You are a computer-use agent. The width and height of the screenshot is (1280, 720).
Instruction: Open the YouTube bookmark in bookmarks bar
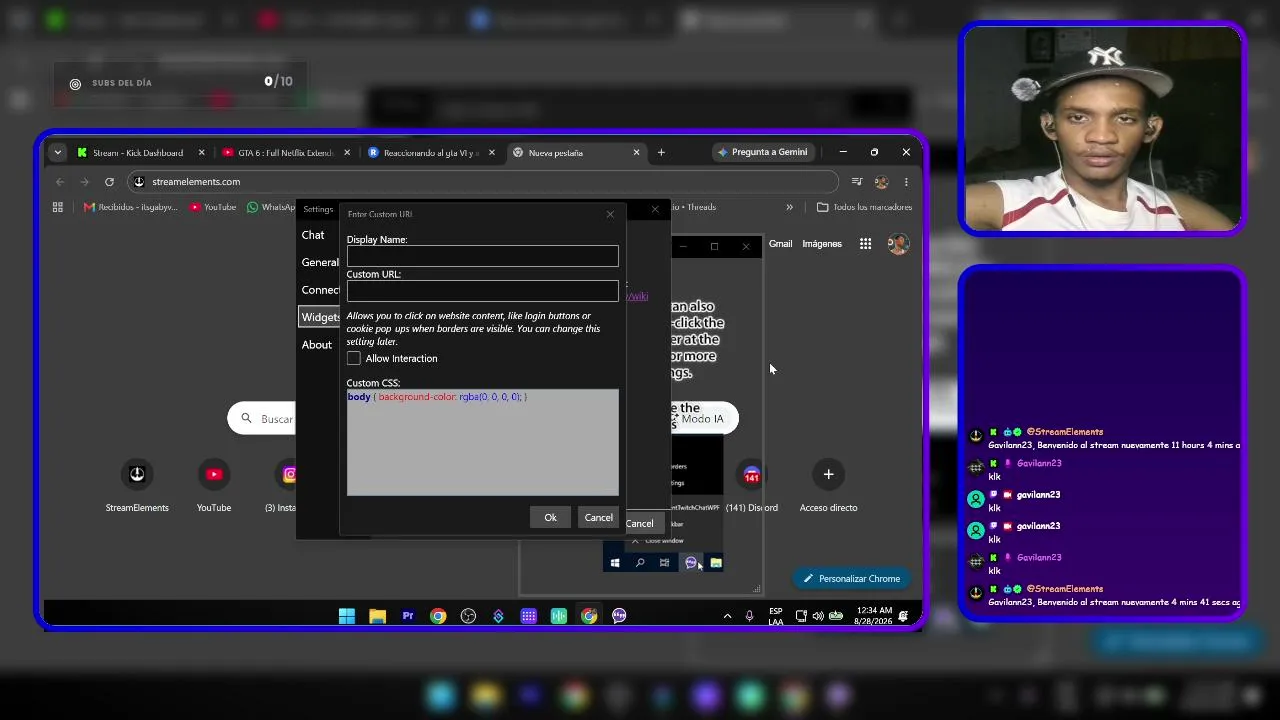(x=213, y=207)
